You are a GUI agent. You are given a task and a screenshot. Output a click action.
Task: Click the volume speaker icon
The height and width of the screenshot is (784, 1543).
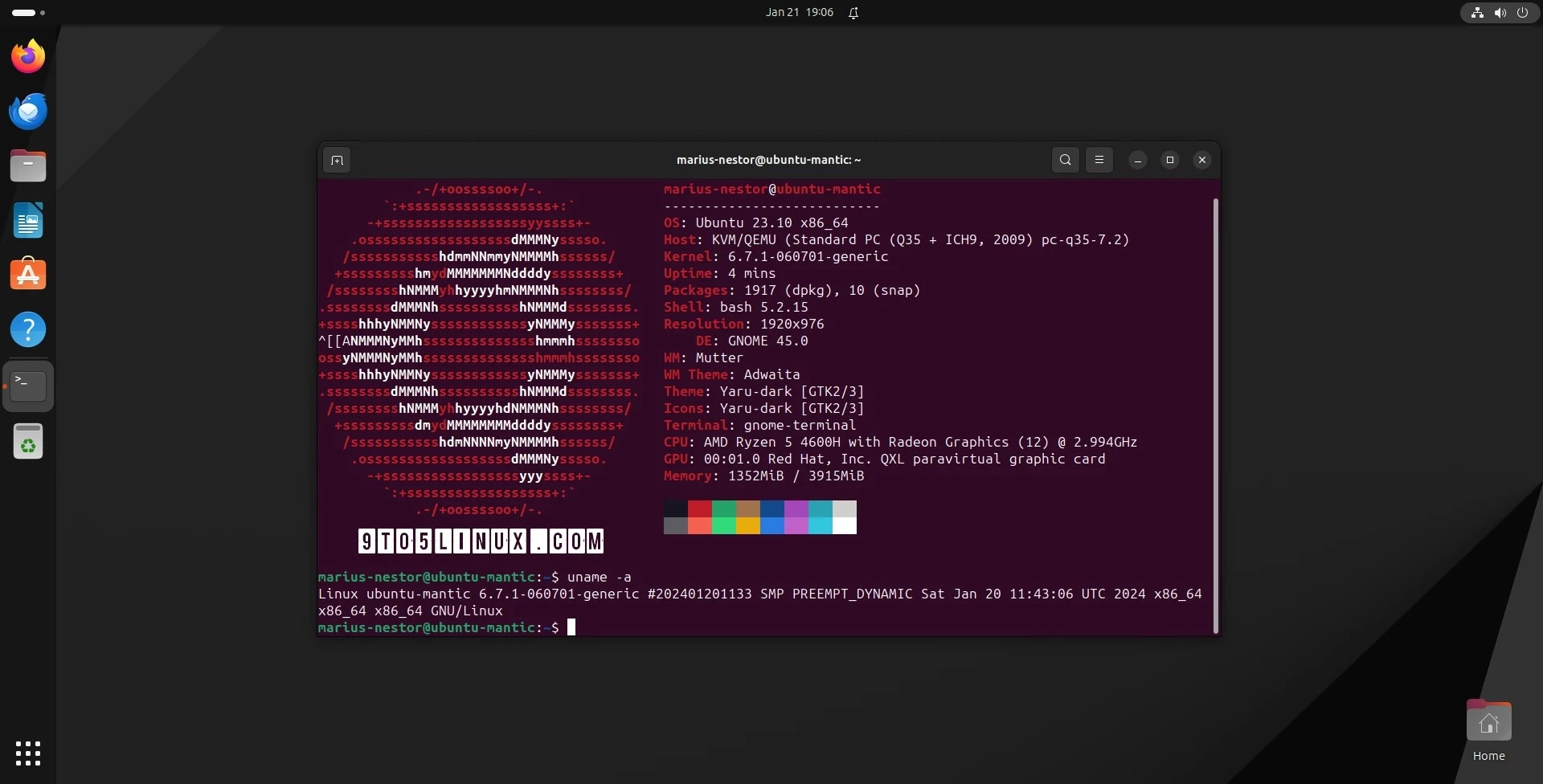(1500, 13)
